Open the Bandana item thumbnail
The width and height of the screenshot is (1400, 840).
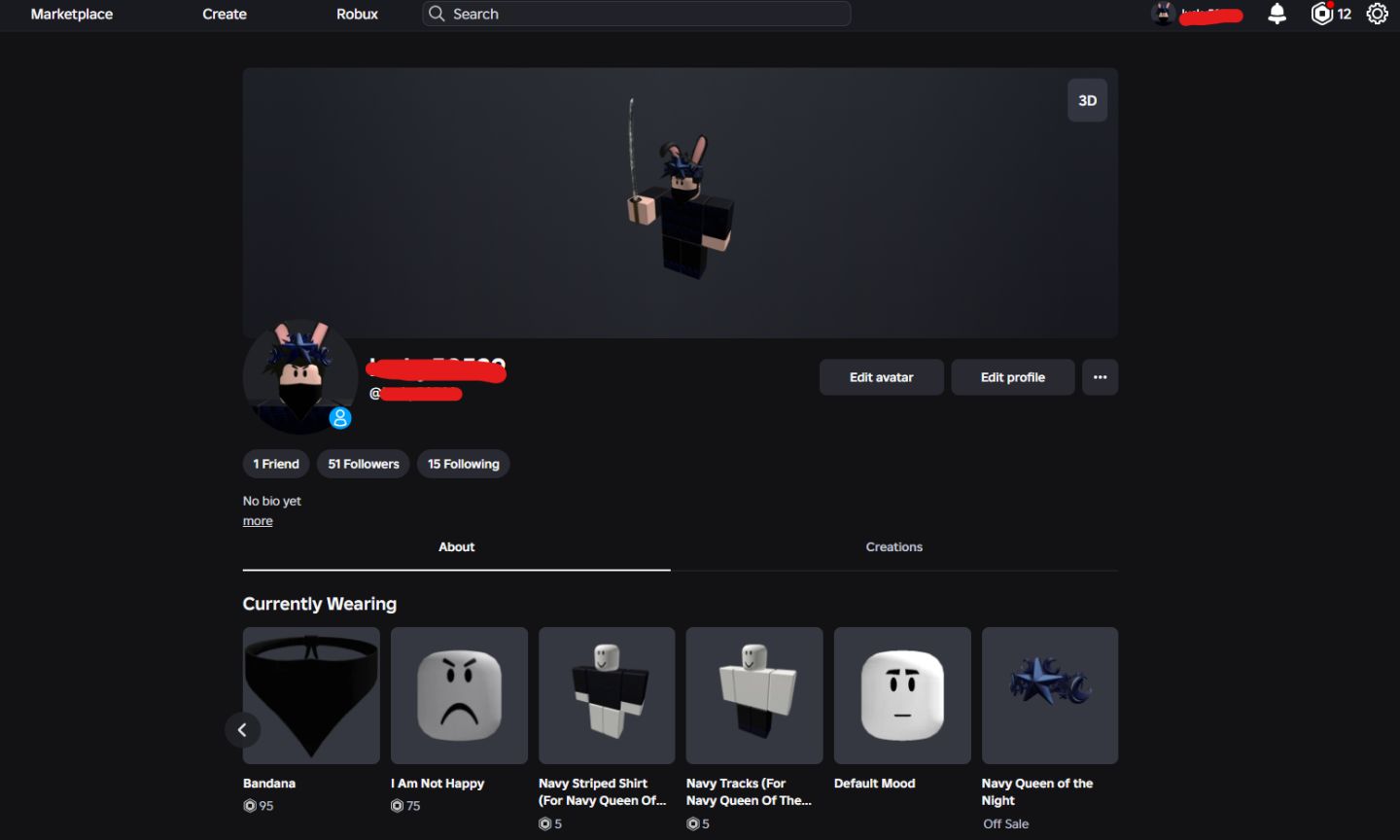311,695
